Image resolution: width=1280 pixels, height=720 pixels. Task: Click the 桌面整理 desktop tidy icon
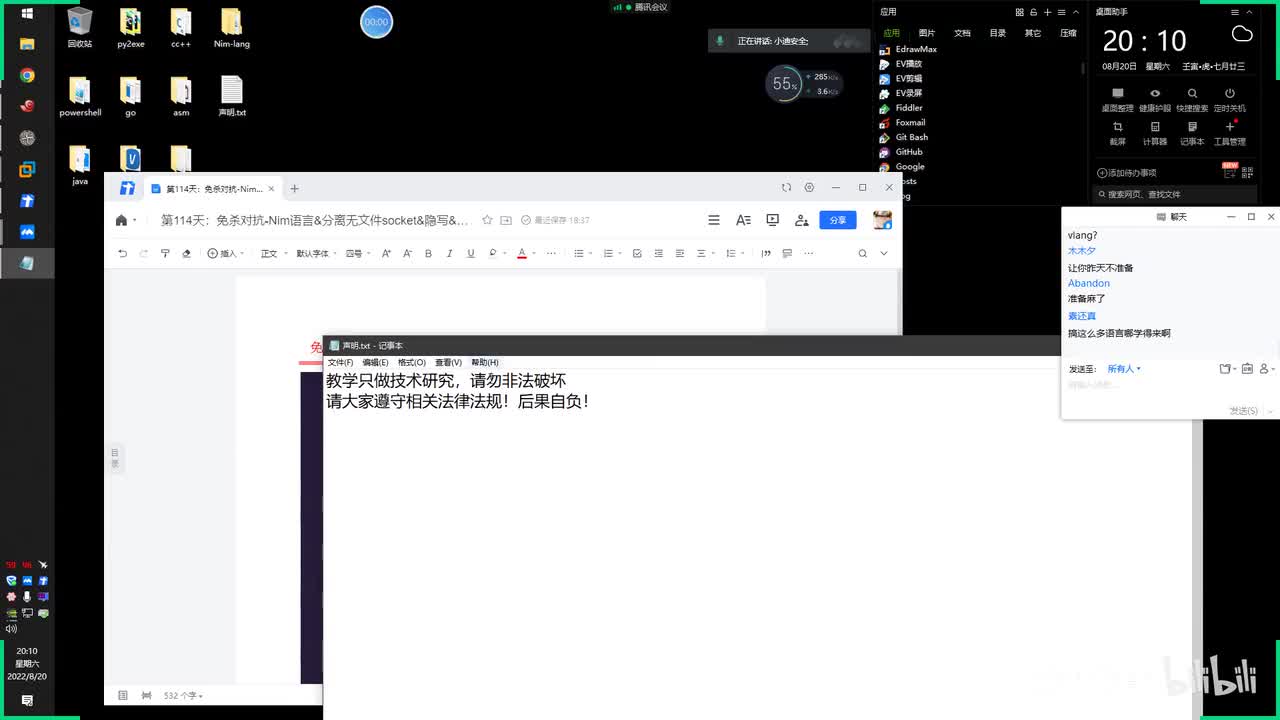click(x=1117, y=100)
